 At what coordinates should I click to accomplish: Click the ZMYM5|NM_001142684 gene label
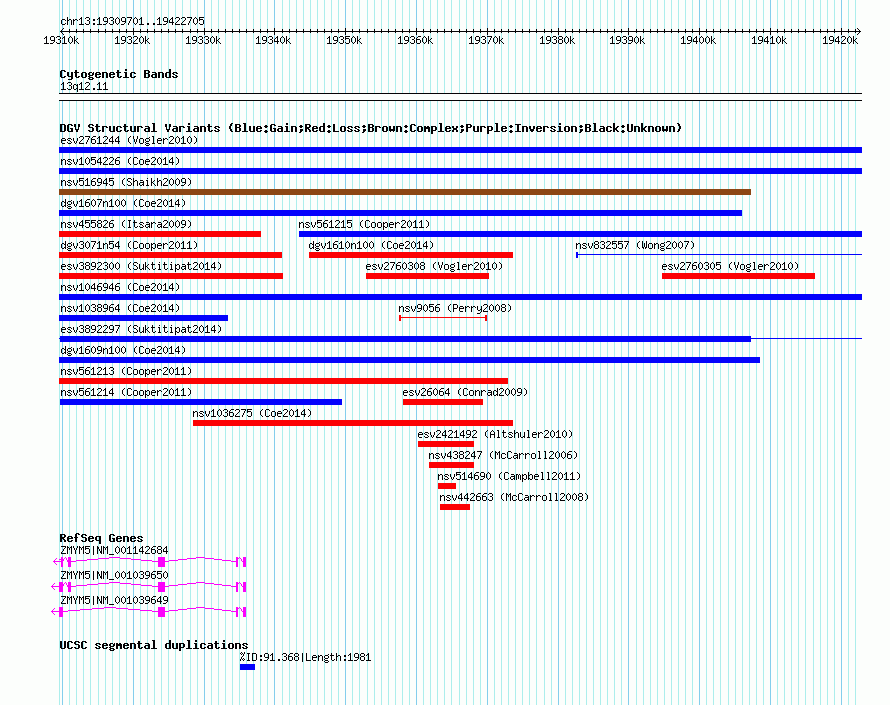(114, 550)
